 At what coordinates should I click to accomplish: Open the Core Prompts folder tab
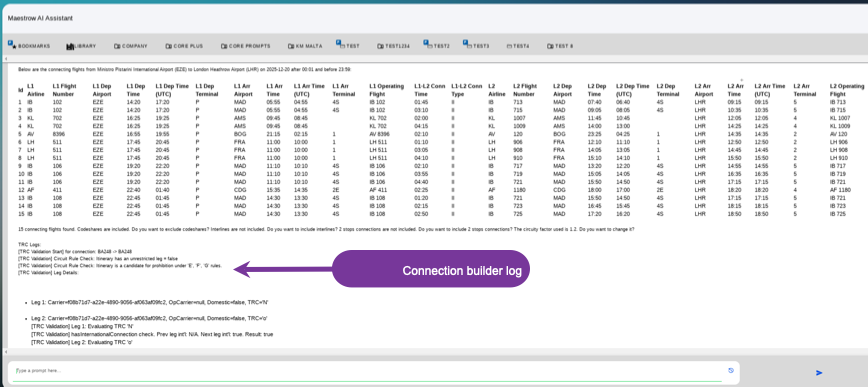pyautogui.click(x=245, y=47)
